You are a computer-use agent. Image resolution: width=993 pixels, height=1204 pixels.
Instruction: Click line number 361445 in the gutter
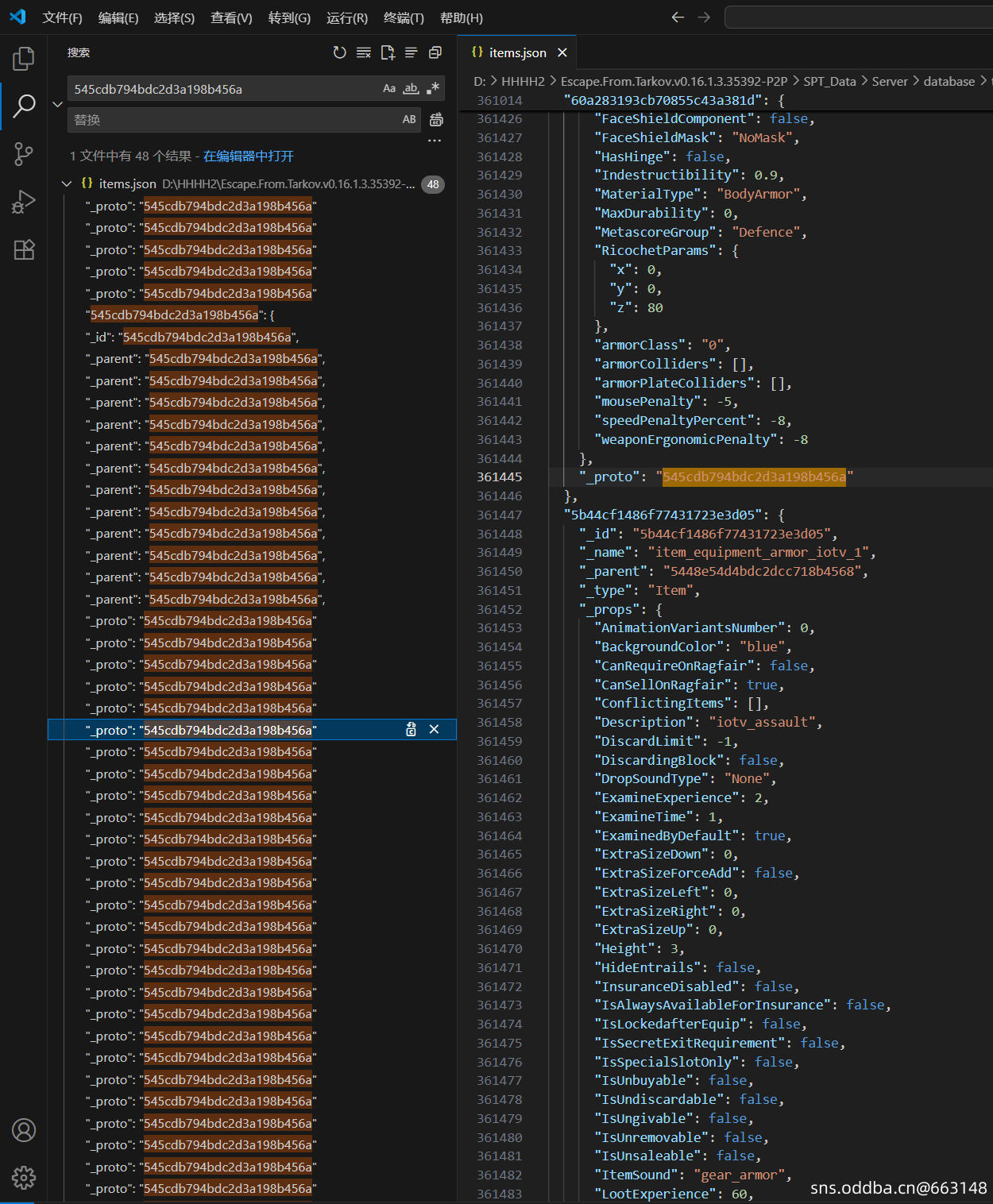pyautogui.click(x=500, y=477)
